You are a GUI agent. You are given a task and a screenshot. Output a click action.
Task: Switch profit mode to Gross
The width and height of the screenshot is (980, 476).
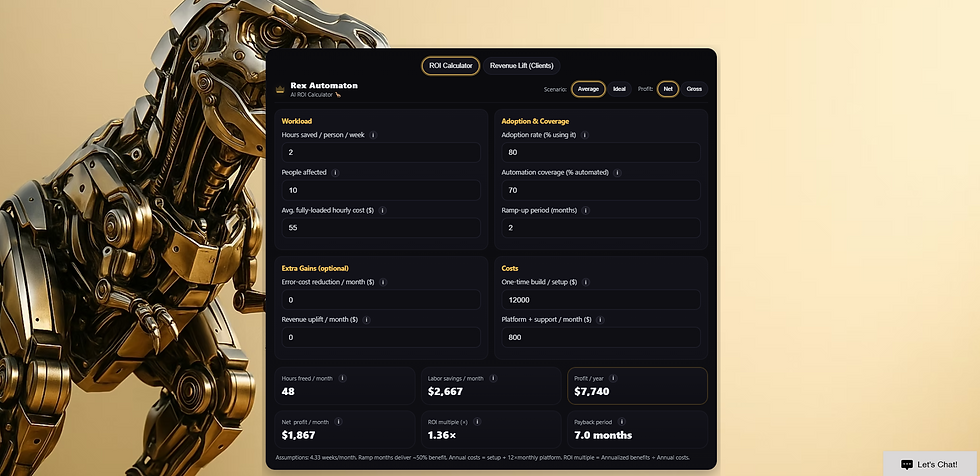694,89
